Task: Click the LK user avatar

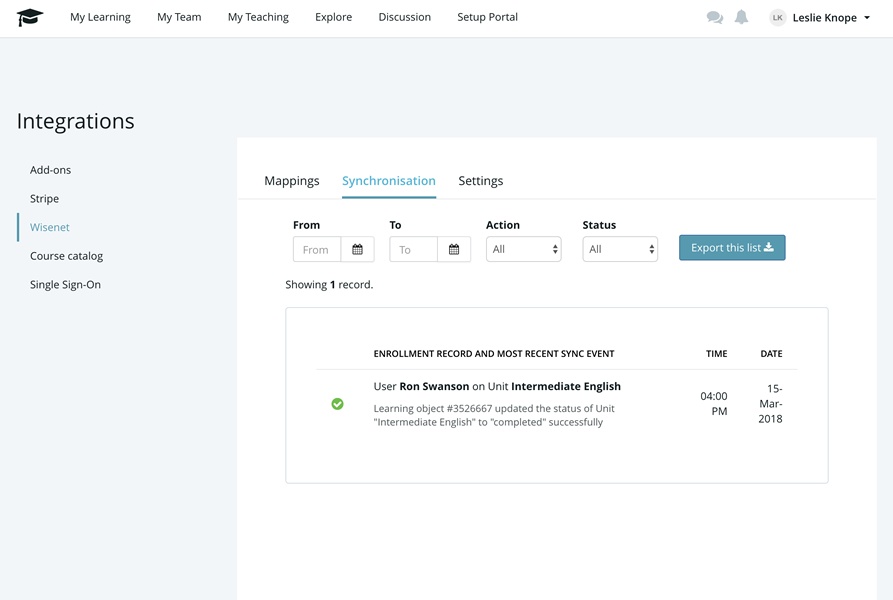Action: (x=777, y=17)
